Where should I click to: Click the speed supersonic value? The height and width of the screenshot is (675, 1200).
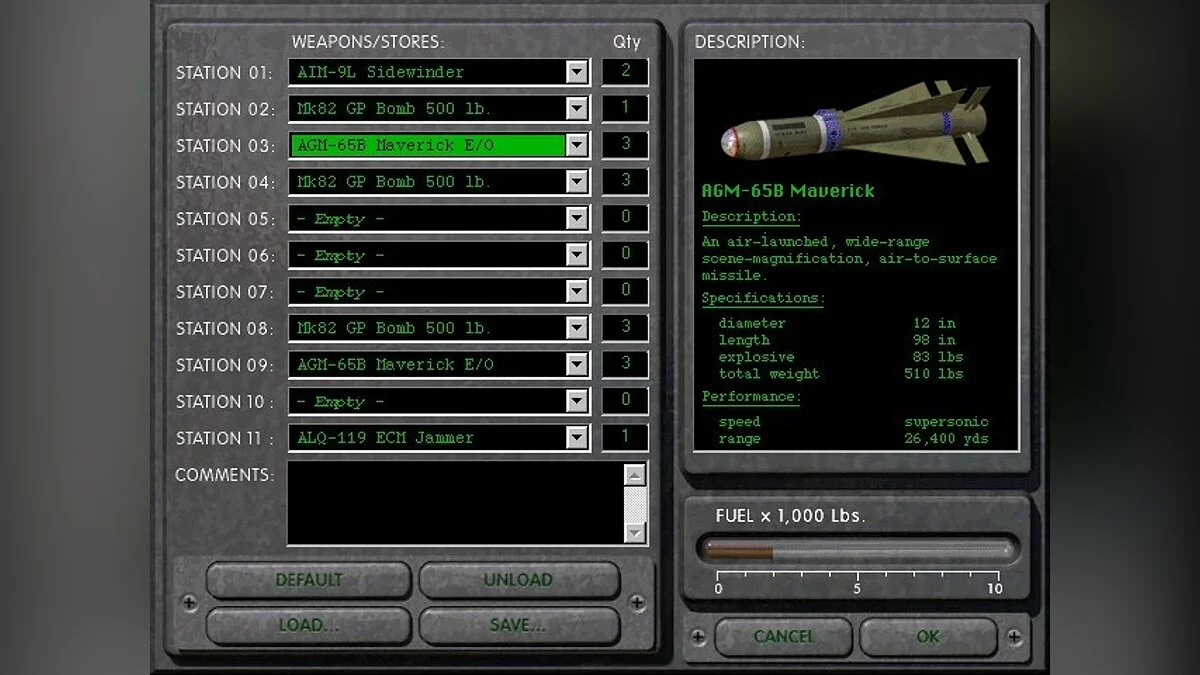(946, 422)
